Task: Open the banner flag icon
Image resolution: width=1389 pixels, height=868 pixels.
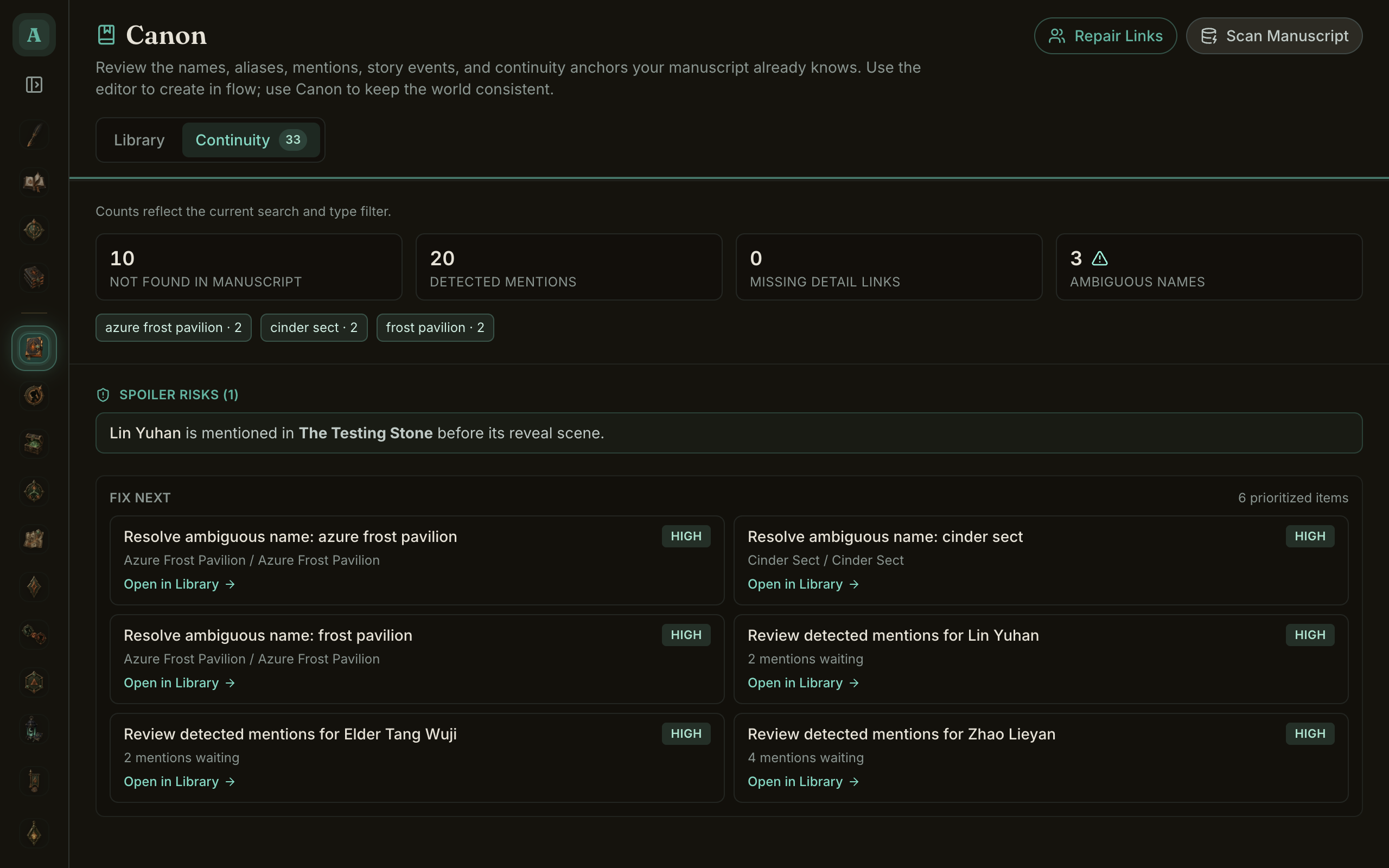Action: point(34,781)
